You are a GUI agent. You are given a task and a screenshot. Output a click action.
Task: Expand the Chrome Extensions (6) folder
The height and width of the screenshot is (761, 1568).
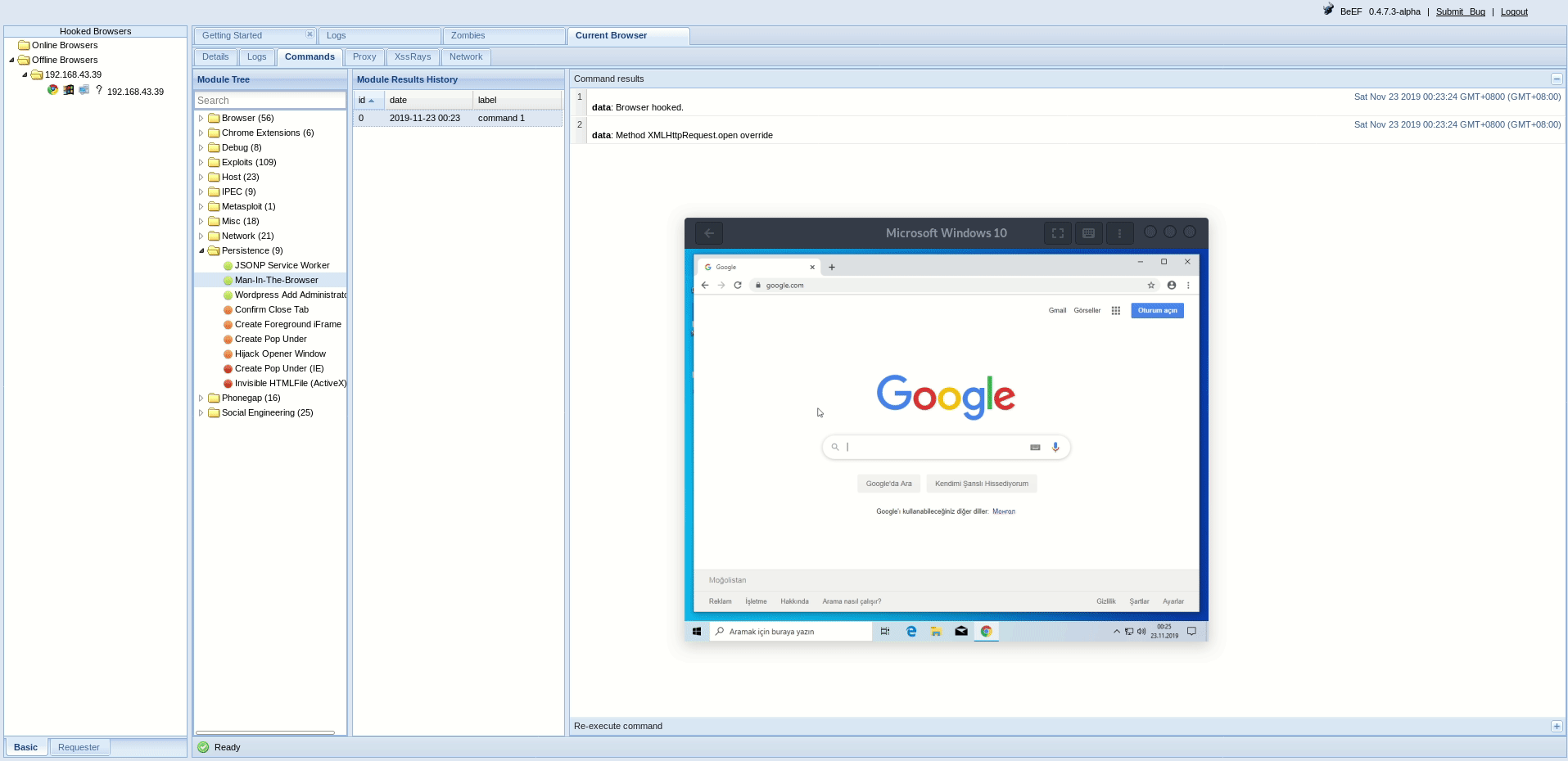click(x=201, y=133)
